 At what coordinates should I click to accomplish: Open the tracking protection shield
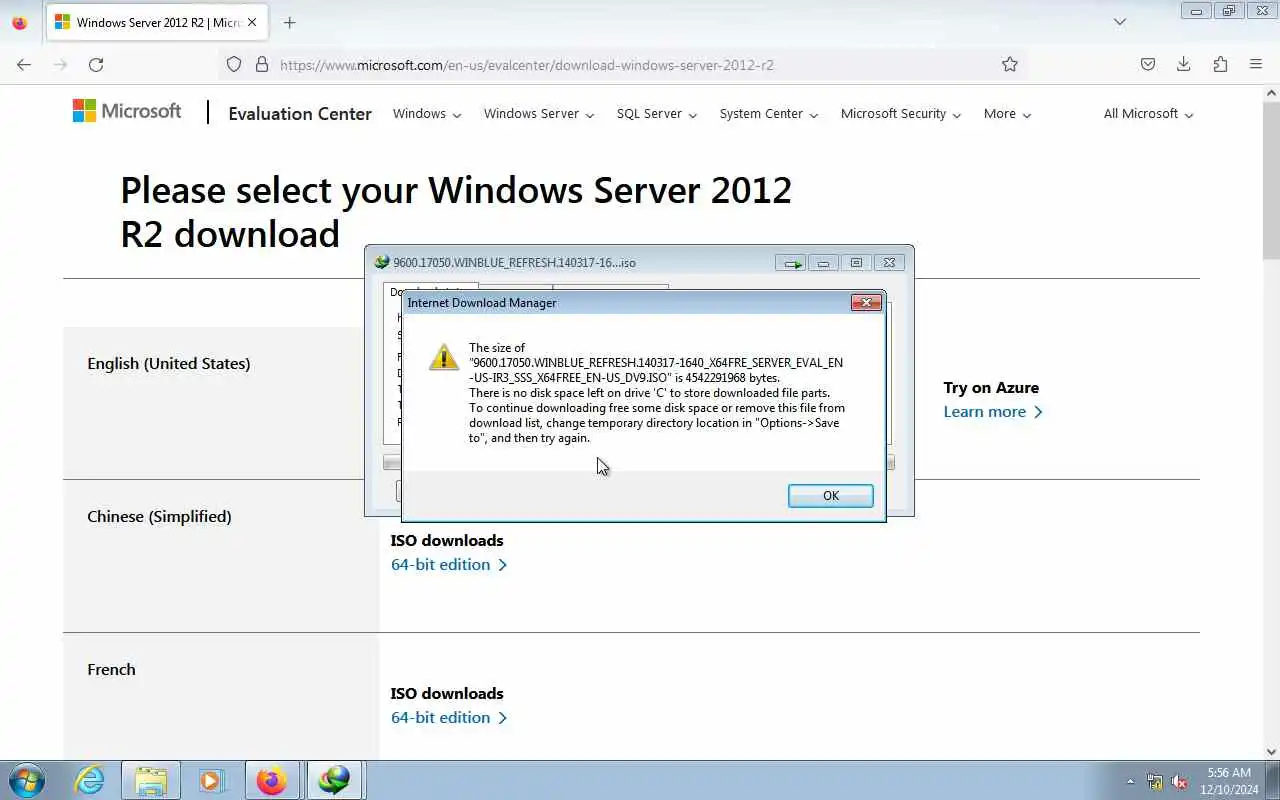click(x=234, y=64)
